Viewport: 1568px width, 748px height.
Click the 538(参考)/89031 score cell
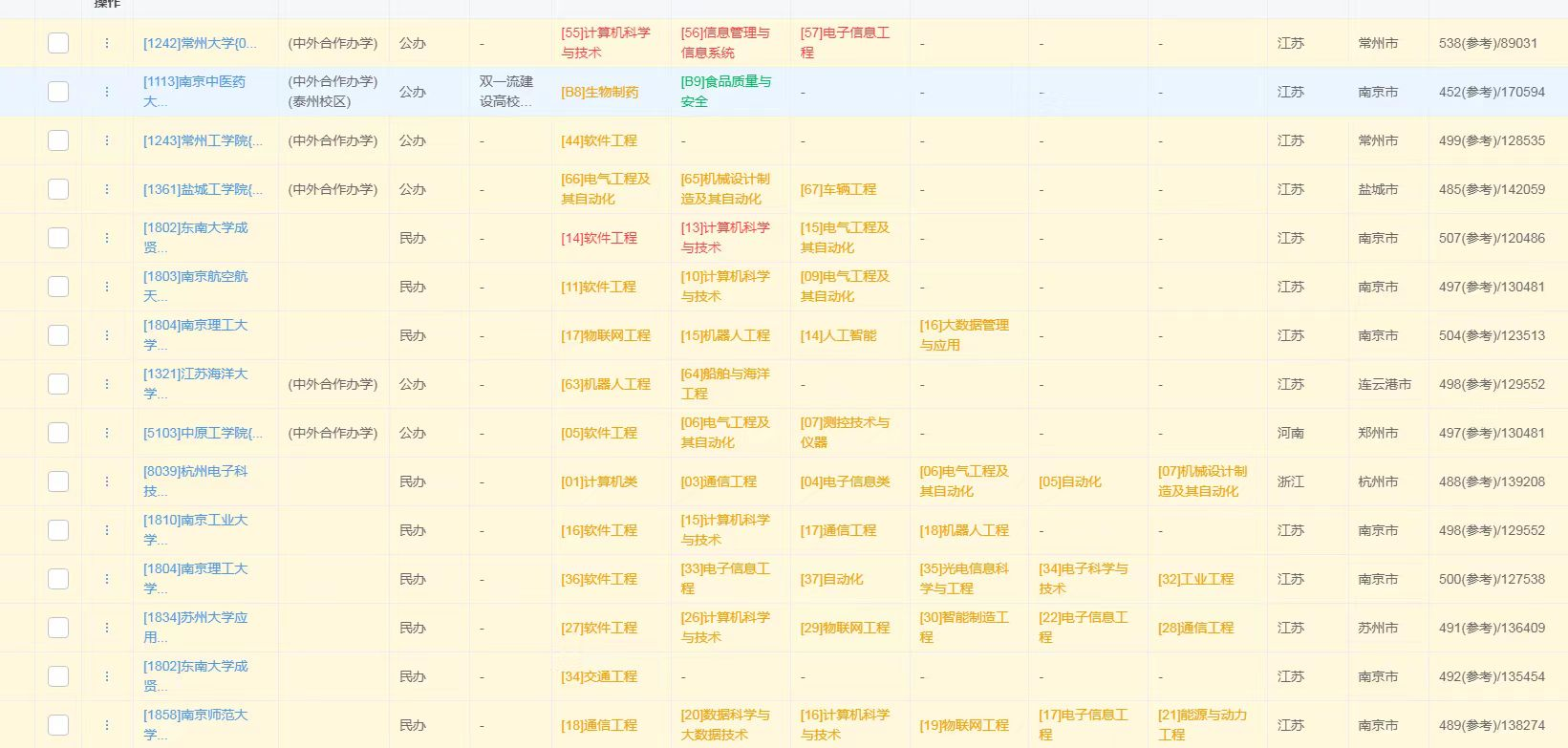1489,43
